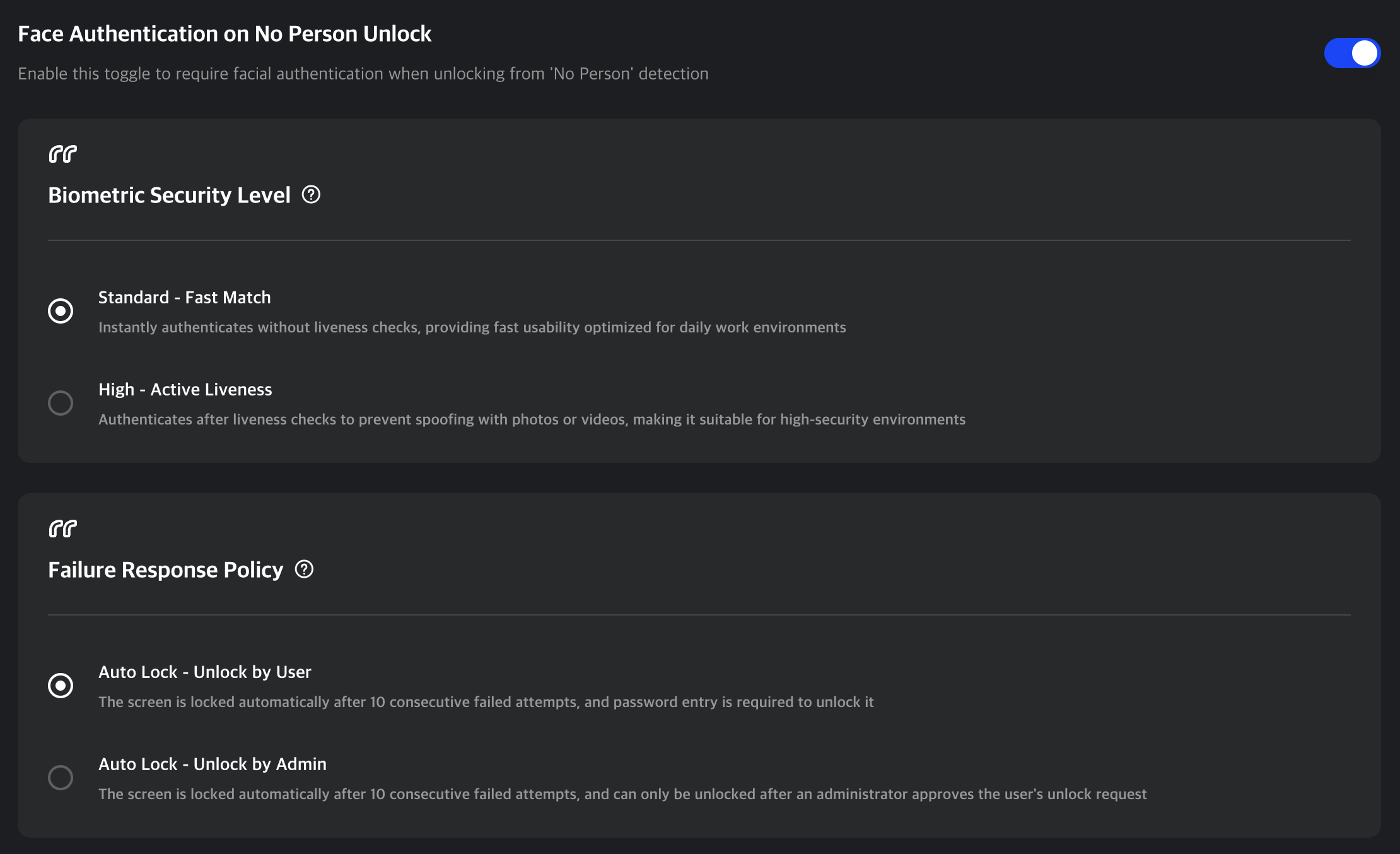The image size is (1400, 854).
Task: Keep Standard - Fast Match selected
Action: click(x=61, y=310)
